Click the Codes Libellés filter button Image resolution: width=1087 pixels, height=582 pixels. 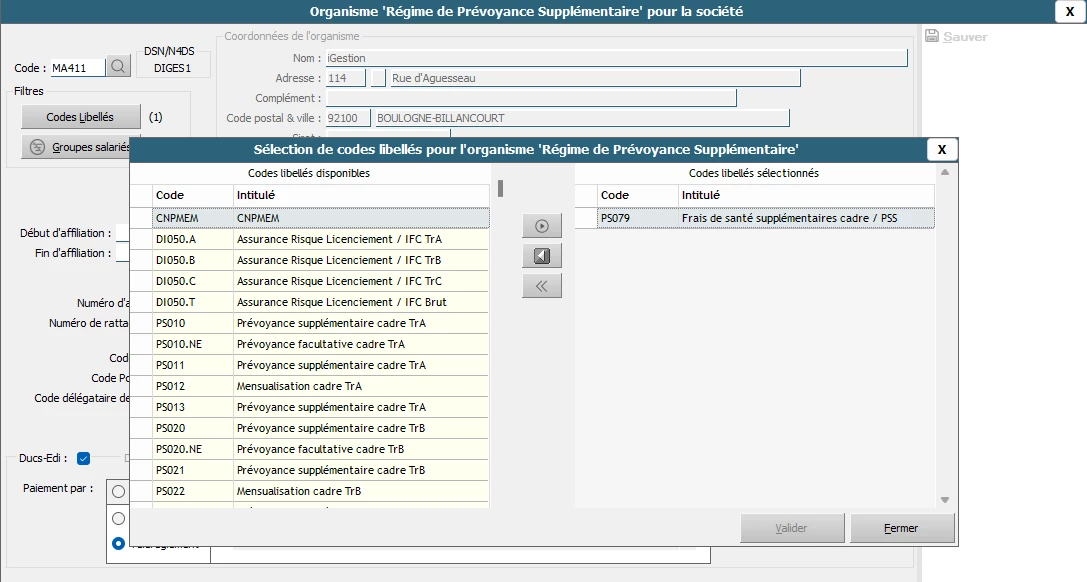(x=80, y=117)
